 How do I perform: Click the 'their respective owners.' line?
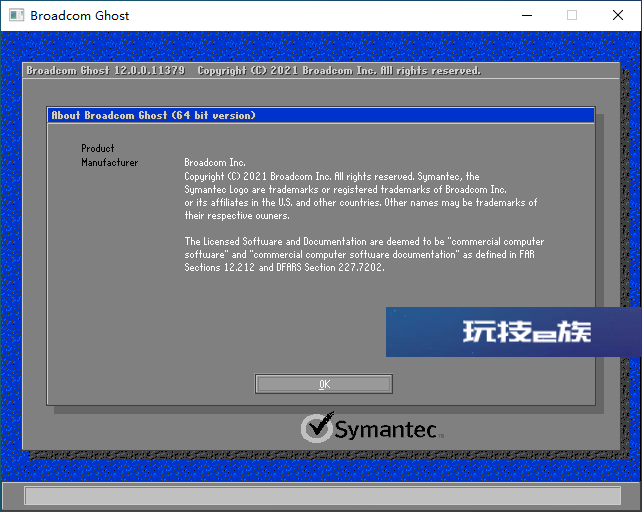(x=237, y=215)
